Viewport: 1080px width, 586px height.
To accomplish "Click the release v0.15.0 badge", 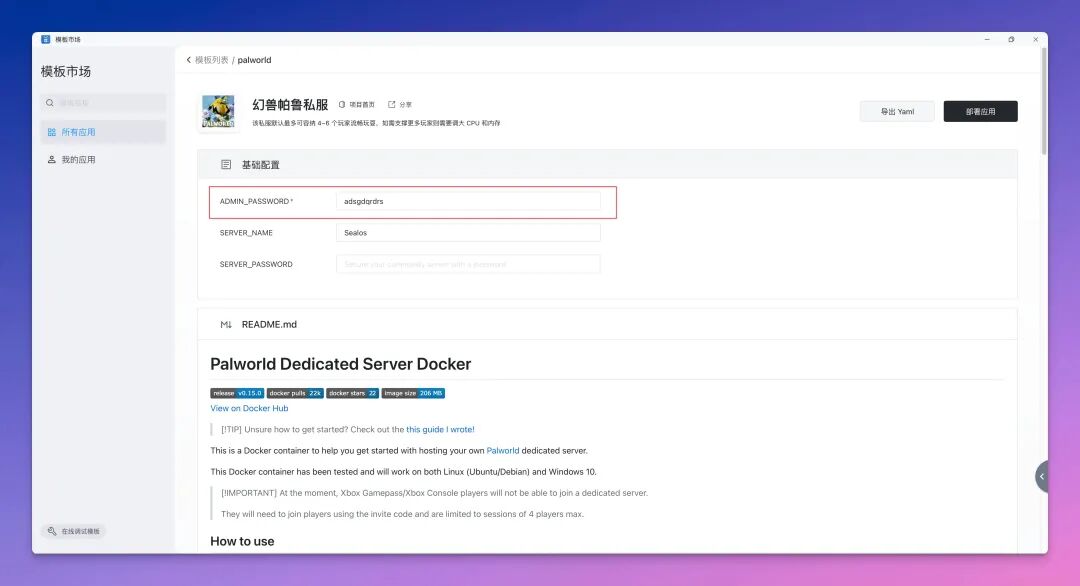I will pos(237,393).
